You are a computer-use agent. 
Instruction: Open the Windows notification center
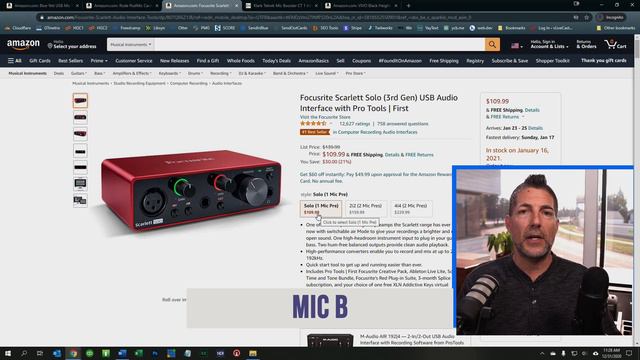coord(629,353)
